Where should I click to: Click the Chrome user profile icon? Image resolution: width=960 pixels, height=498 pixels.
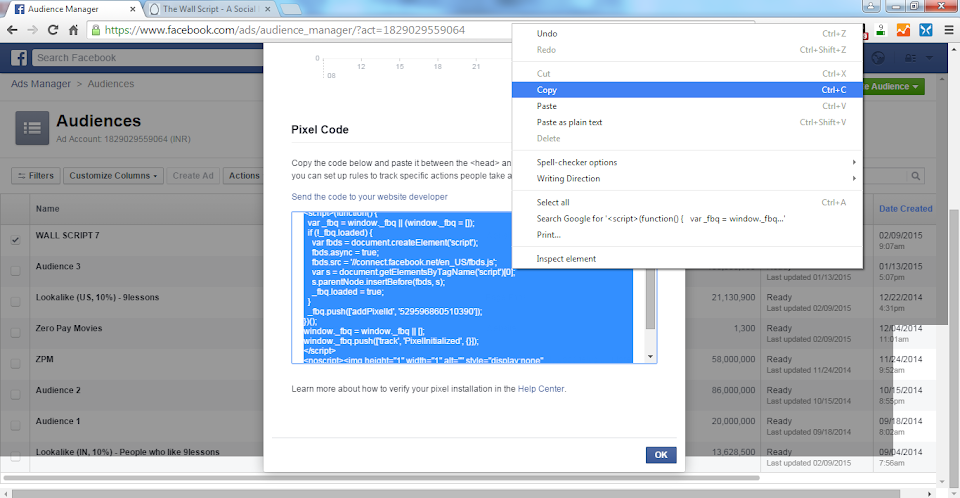pyautogui.click(x=871, y=7)
